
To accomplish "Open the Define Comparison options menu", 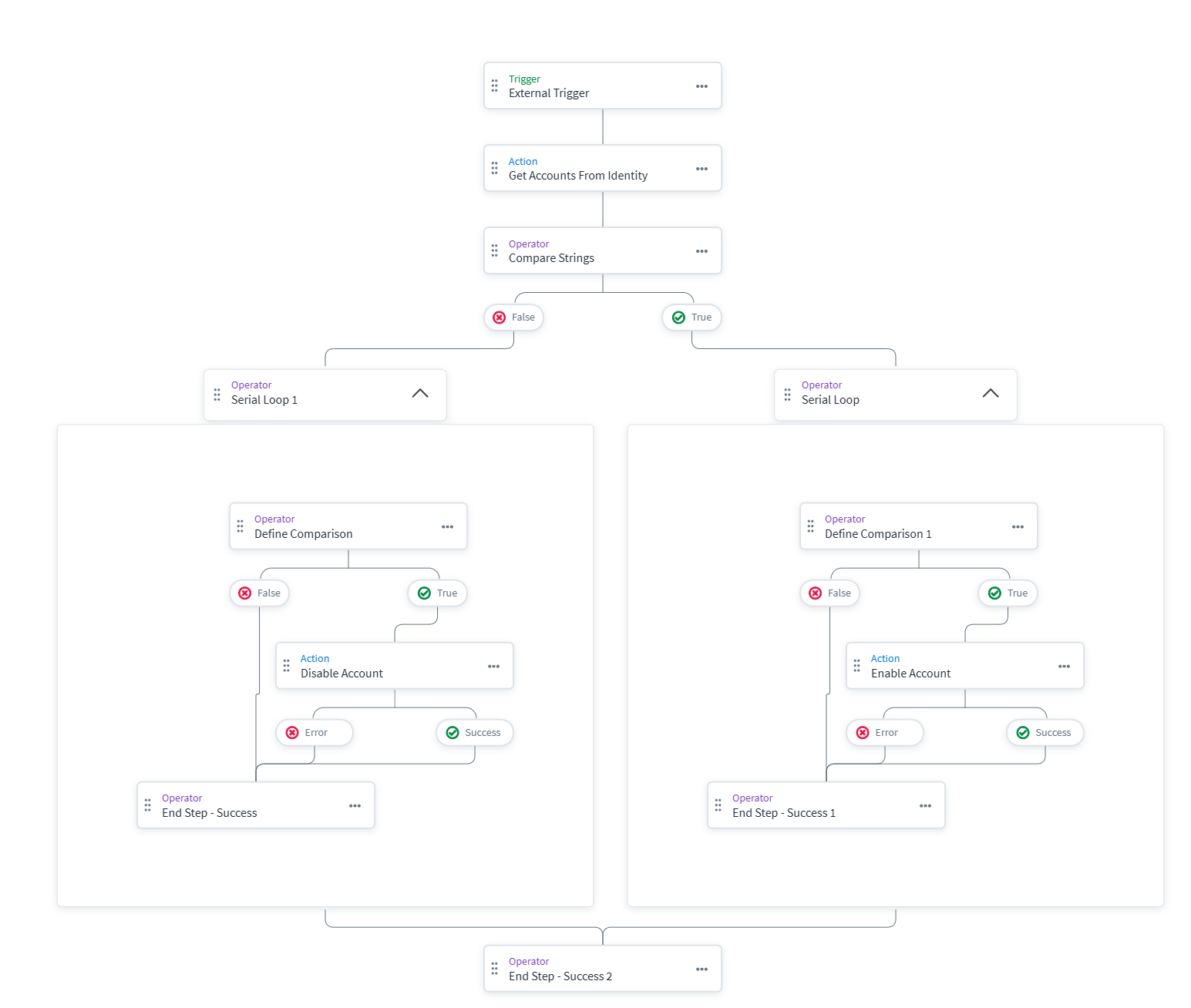I will (447, 527).
